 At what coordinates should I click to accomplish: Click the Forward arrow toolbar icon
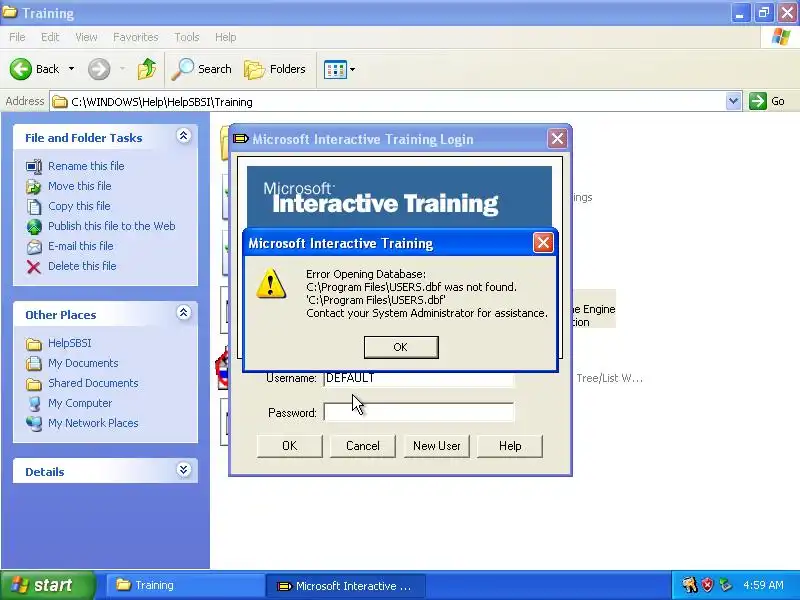(x=98, y=69)
